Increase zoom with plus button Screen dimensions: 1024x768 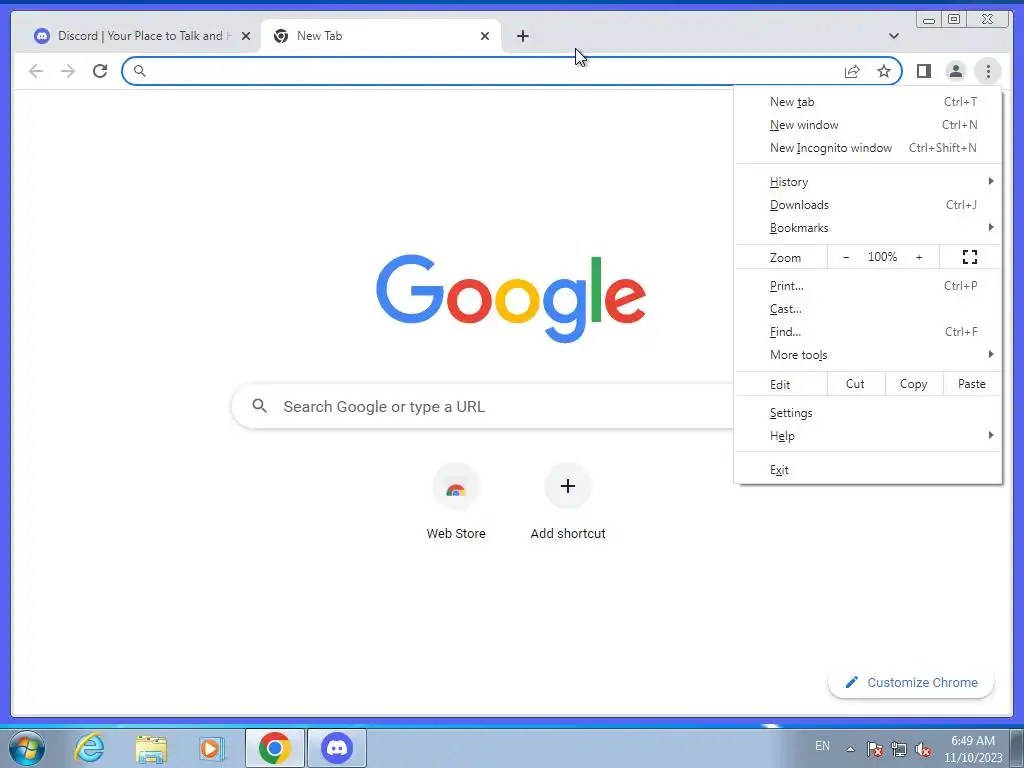(919, 257)
